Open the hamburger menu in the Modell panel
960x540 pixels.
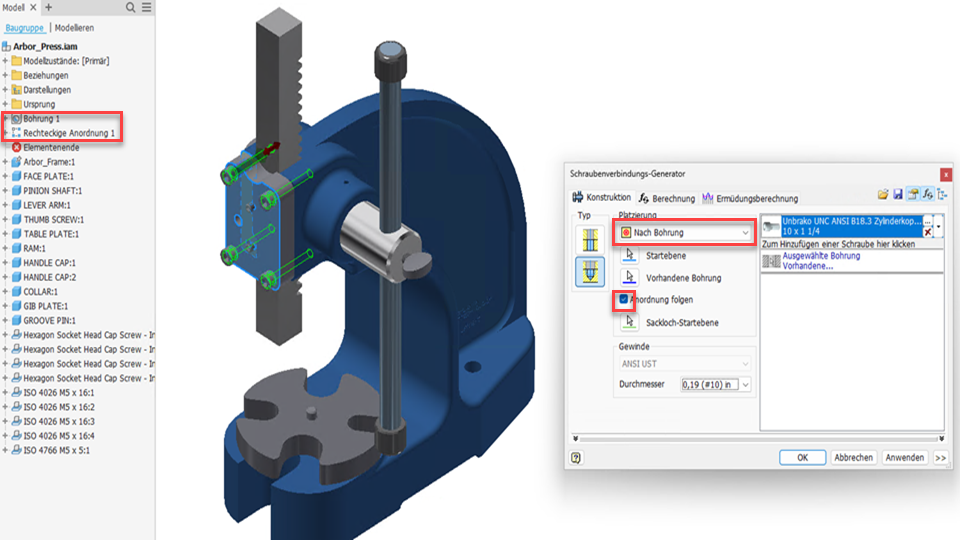pyautogui.click(x=146, y=7)
